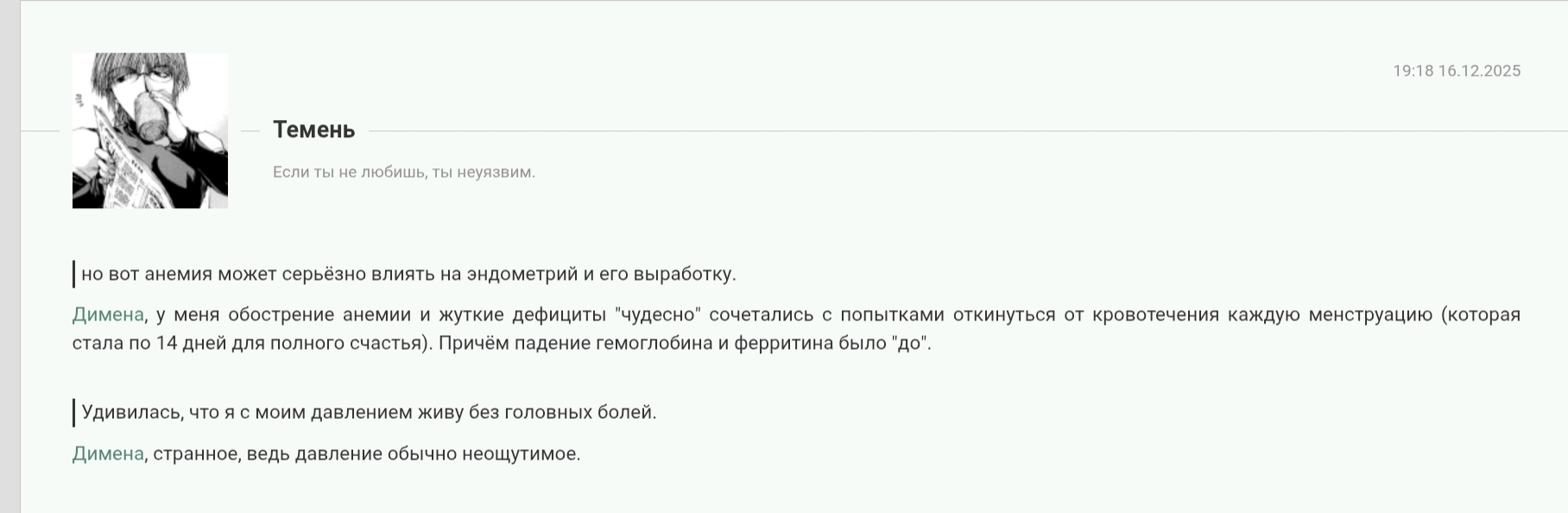Click the word "эндометрий" in the first quote
The image size is (1568, 513).
click(x=522, y=275)
